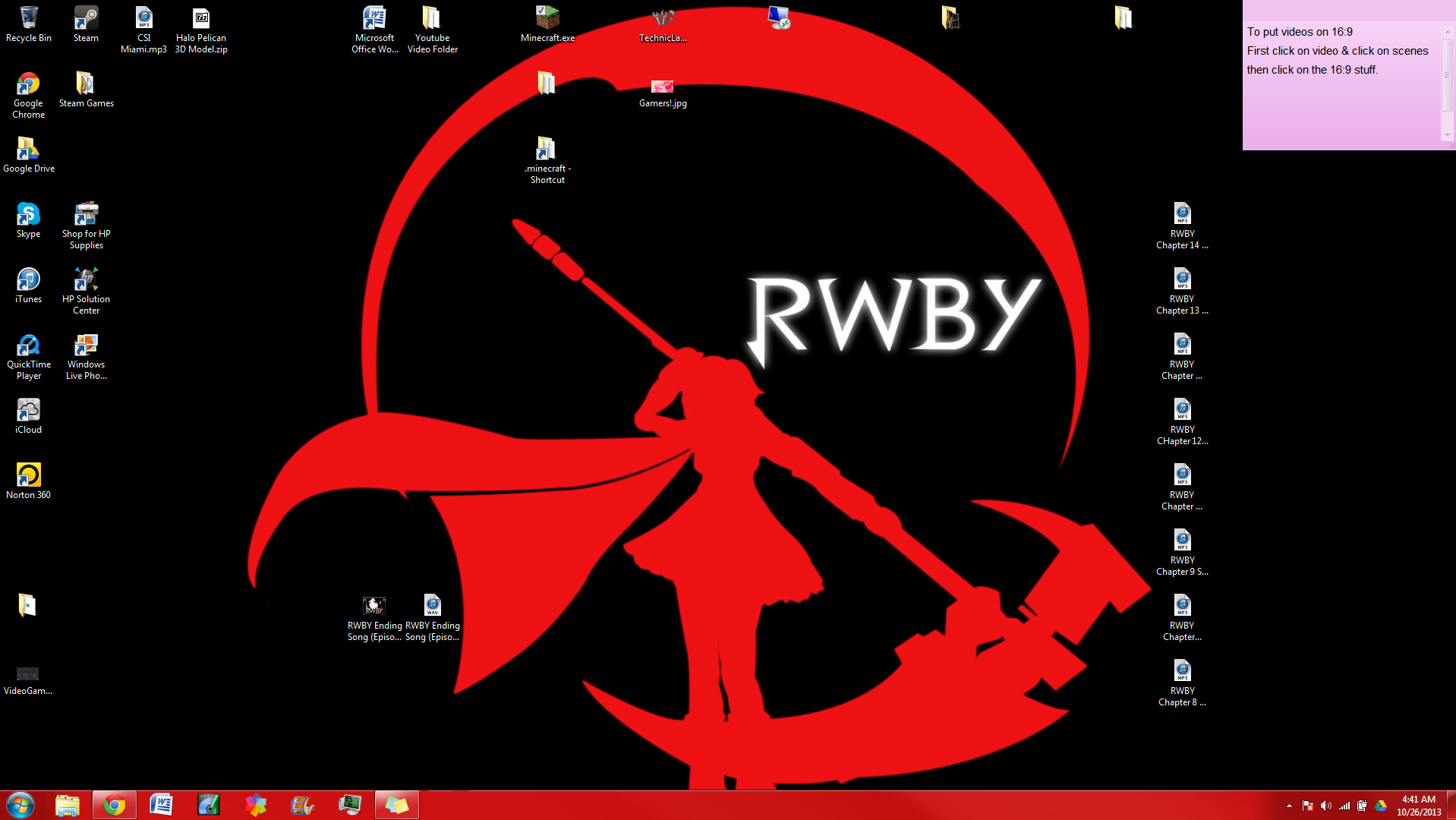Click the sticky note scroll down arrow
1456x820 pixels.
tap(1447, 135)
